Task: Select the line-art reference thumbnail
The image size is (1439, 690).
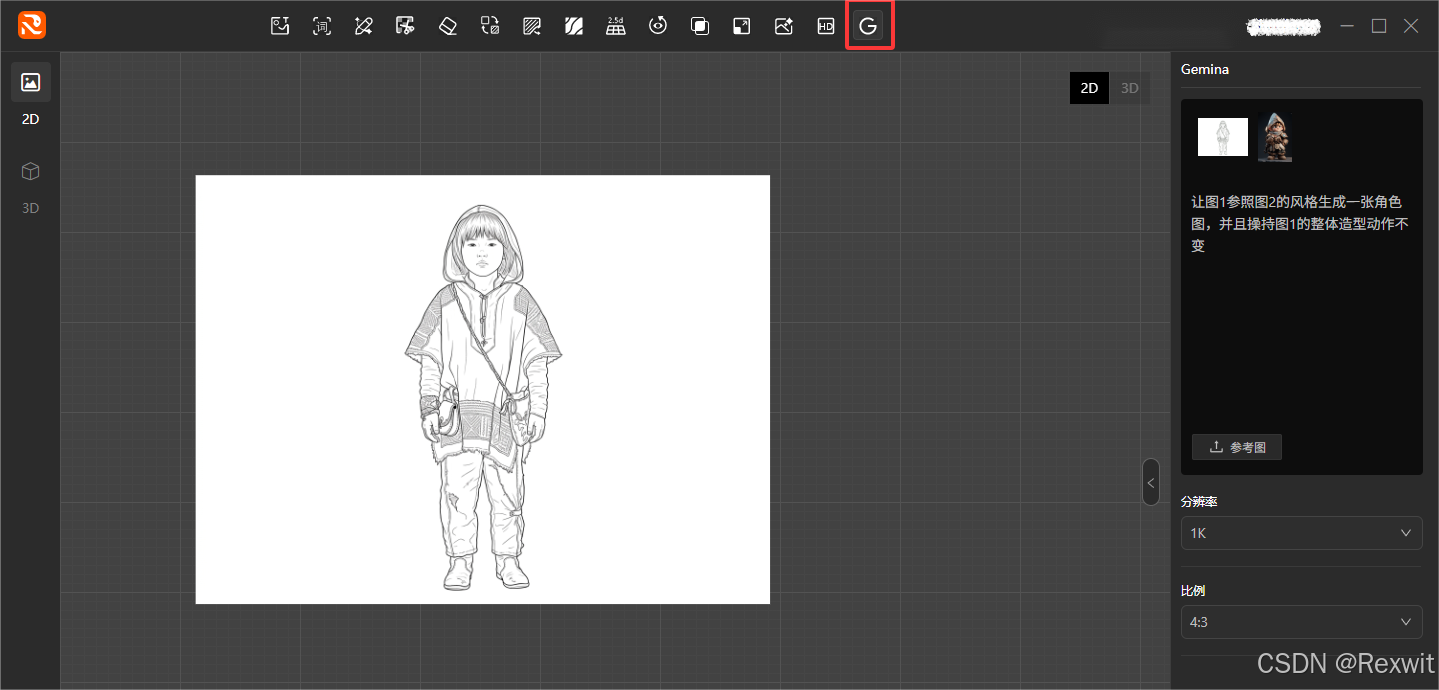Action: (1222, 137)
